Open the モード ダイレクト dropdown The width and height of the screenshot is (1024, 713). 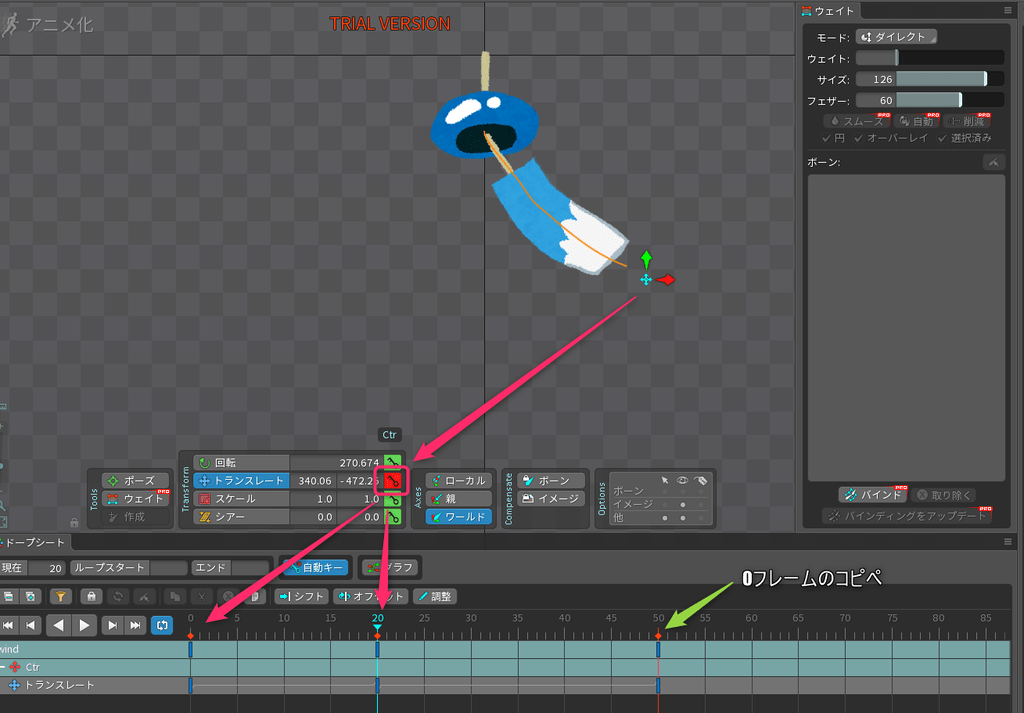tap(896, 37)
